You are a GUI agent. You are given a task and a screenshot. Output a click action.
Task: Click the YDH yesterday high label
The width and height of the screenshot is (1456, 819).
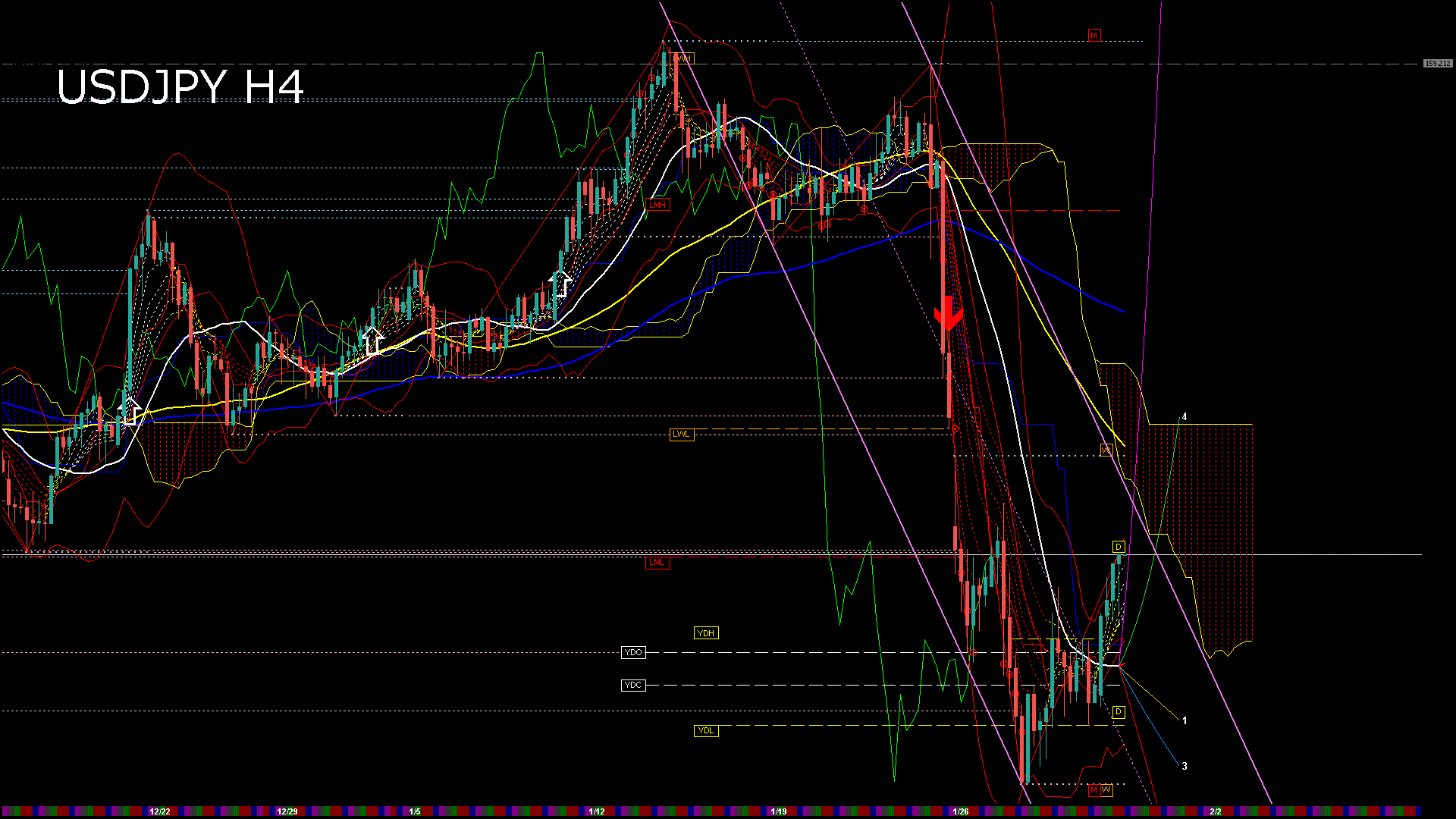[x=706, y=633]
